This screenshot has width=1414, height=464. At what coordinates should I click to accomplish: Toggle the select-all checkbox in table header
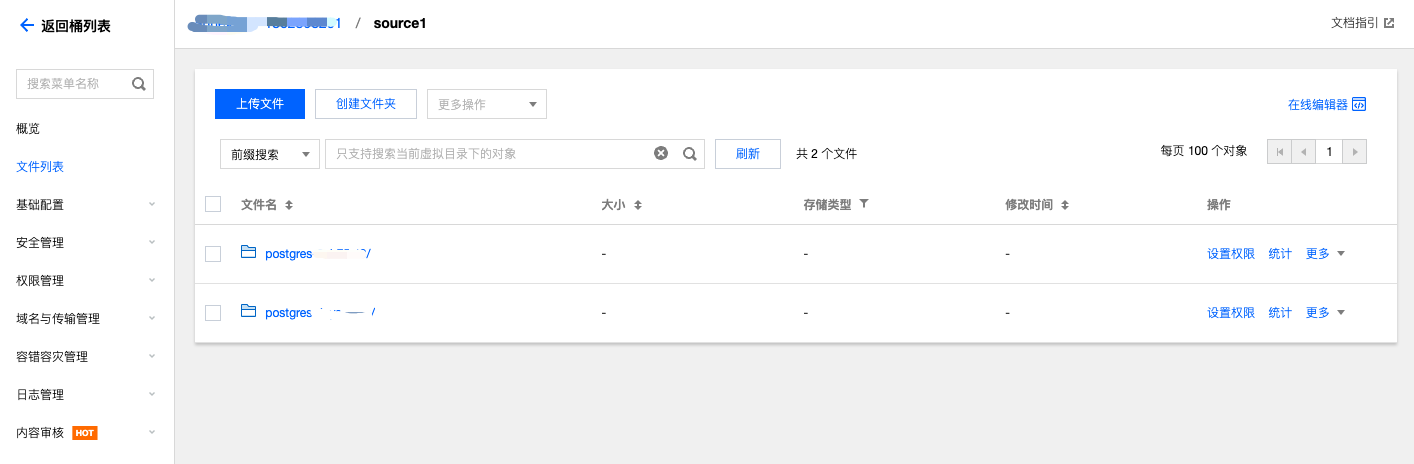213,204
